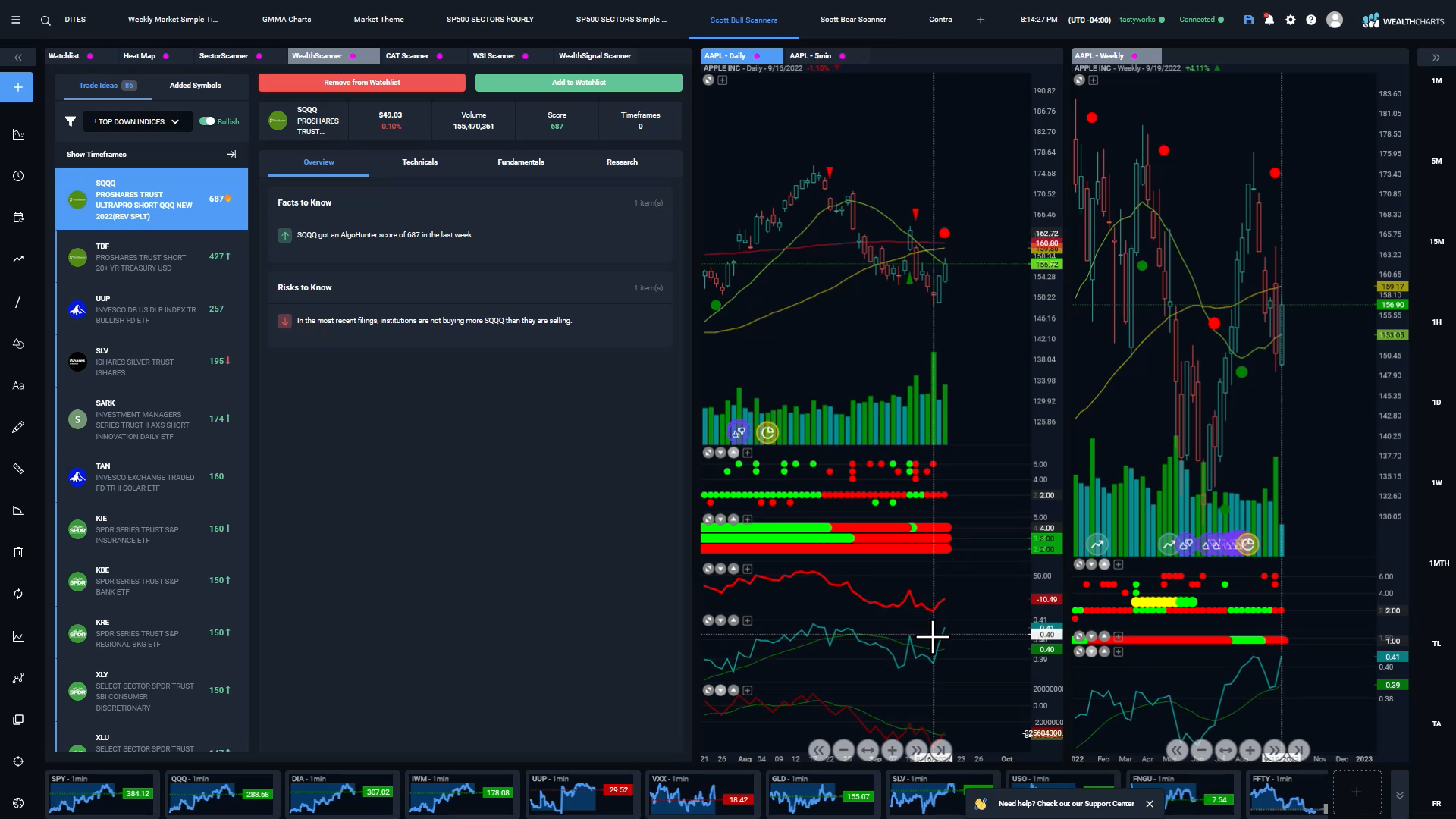Select the 1W timeframe button
The width and height of the screenshot is (1456, 819).
[x=1436, y=483]
